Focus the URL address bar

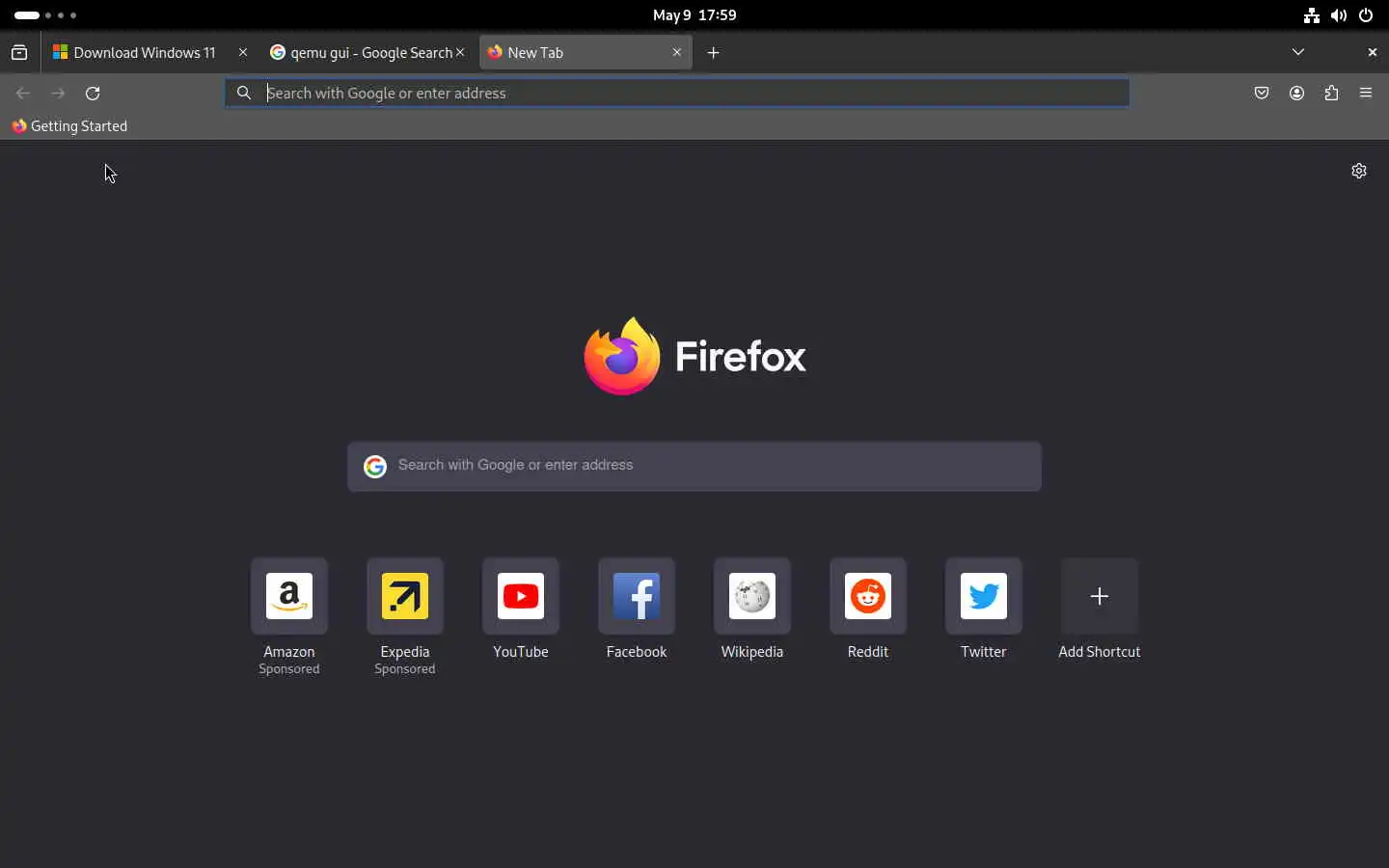point(677,93)
